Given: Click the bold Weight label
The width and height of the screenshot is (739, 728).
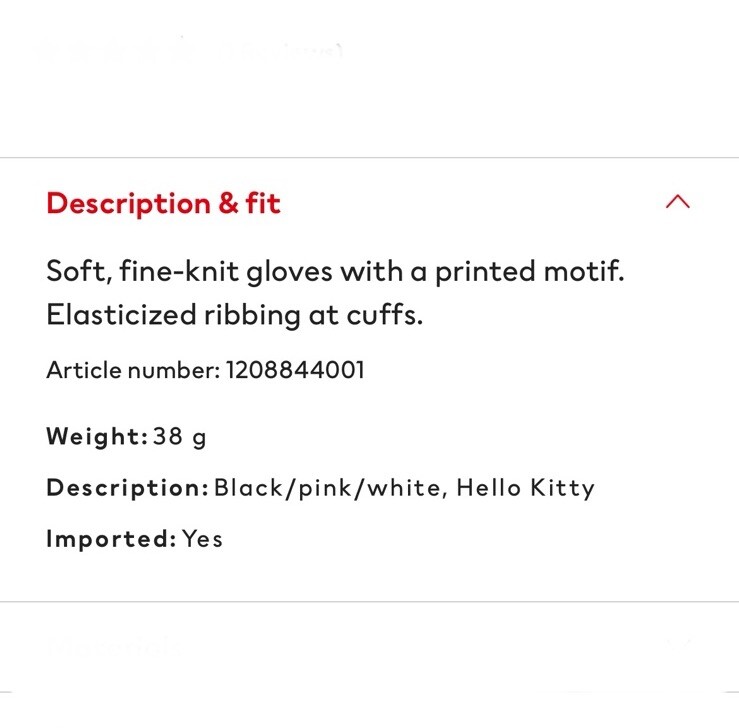Looking at the screenshot, I should pos(96,437).
